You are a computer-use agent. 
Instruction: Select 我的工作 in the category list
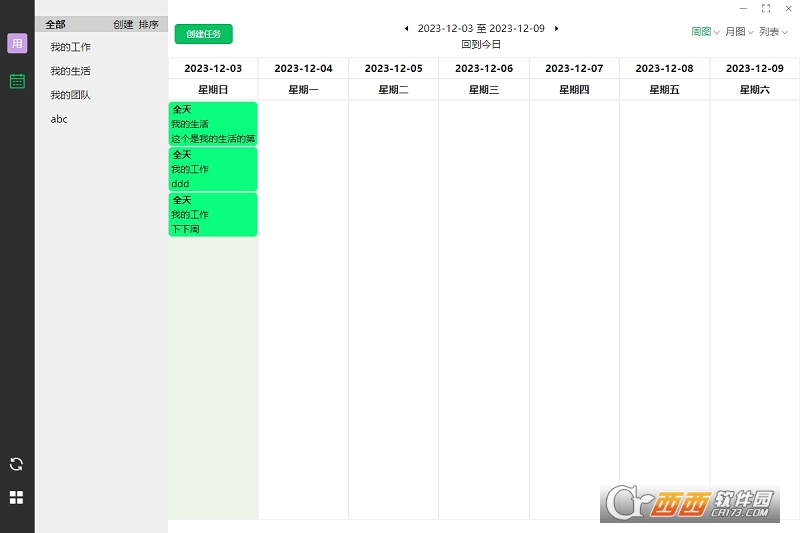70,47
